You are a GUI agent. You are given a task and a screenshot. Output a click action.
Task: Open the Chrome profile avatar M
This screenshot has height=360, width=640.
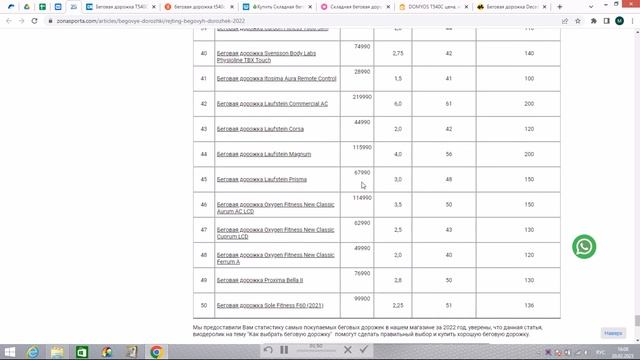pyautogui.click(x=619, y=21)
